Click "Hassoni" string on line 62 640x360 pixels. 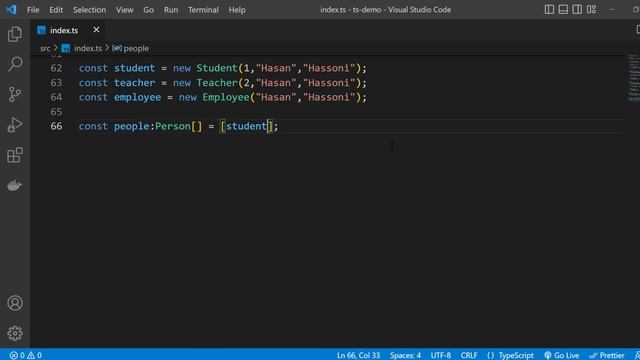tap(329, 68)
